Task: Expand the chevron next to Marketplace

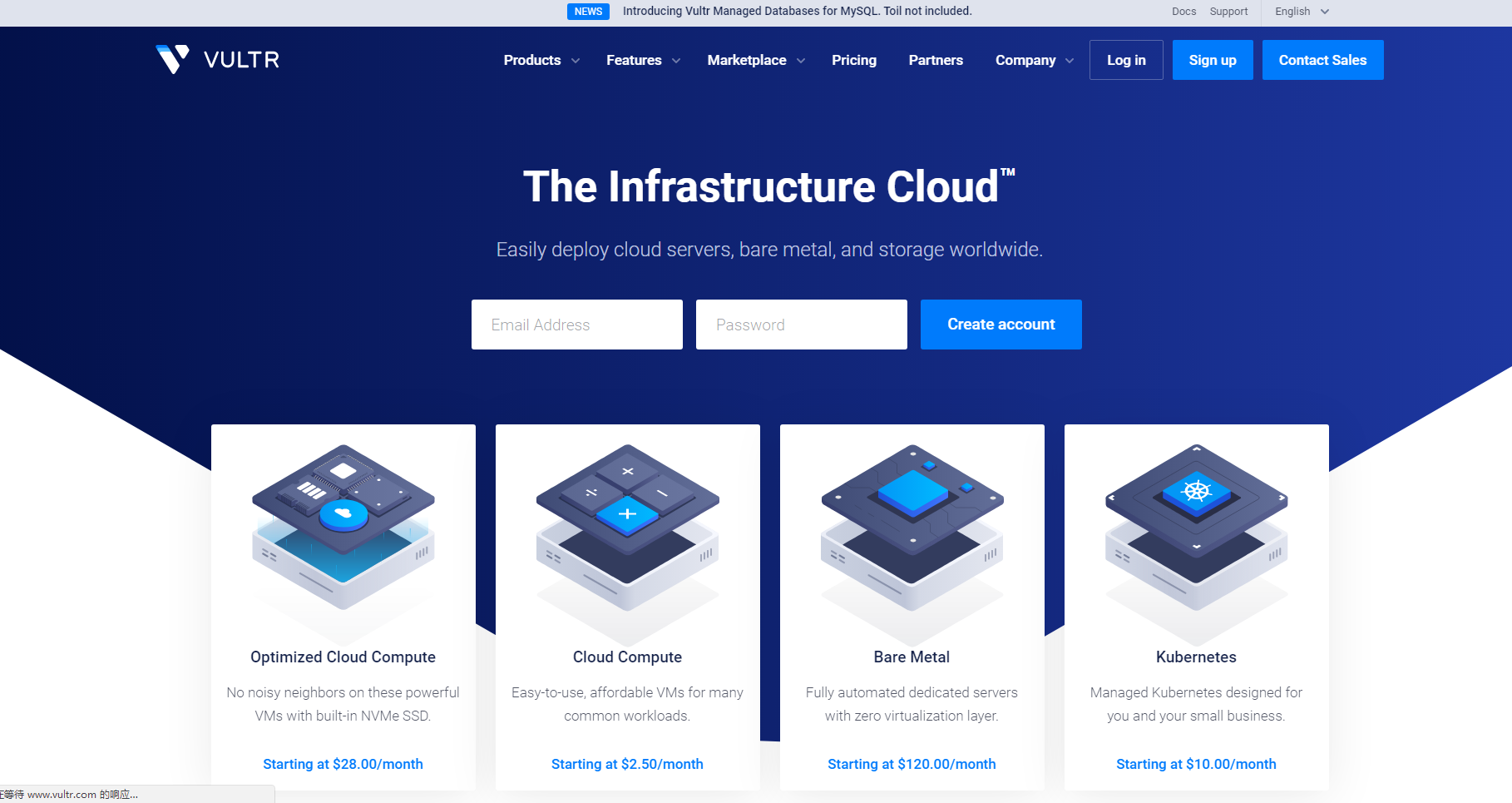Action: (801, 61)
